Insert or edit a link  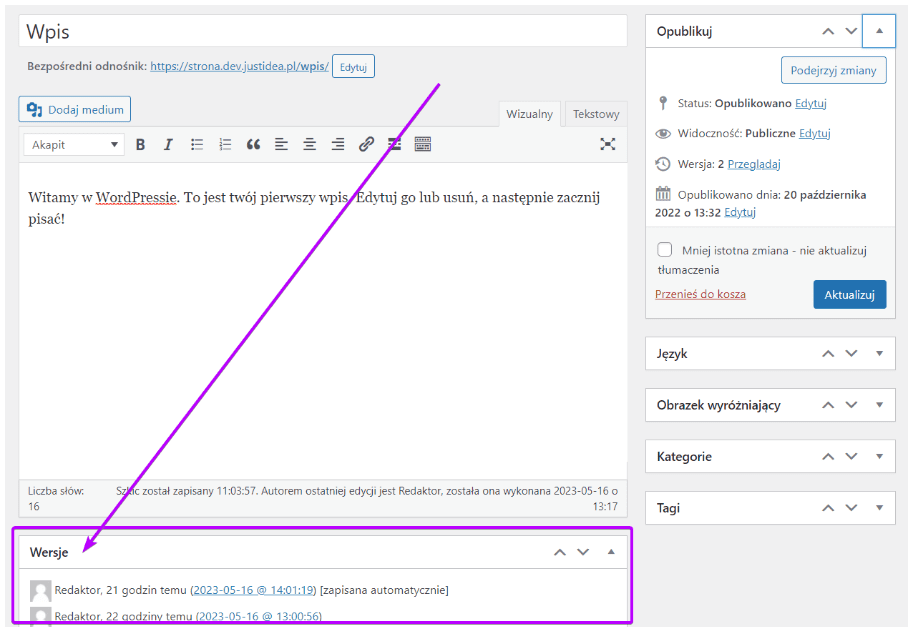click(366, 144)
